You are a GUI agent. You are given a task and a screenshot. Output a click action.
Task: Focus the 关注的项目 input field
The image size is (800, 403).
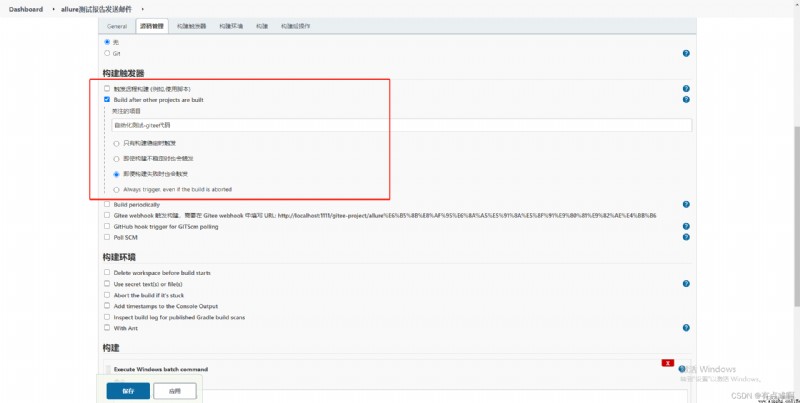pyautogui.click(x=402, y=125)
